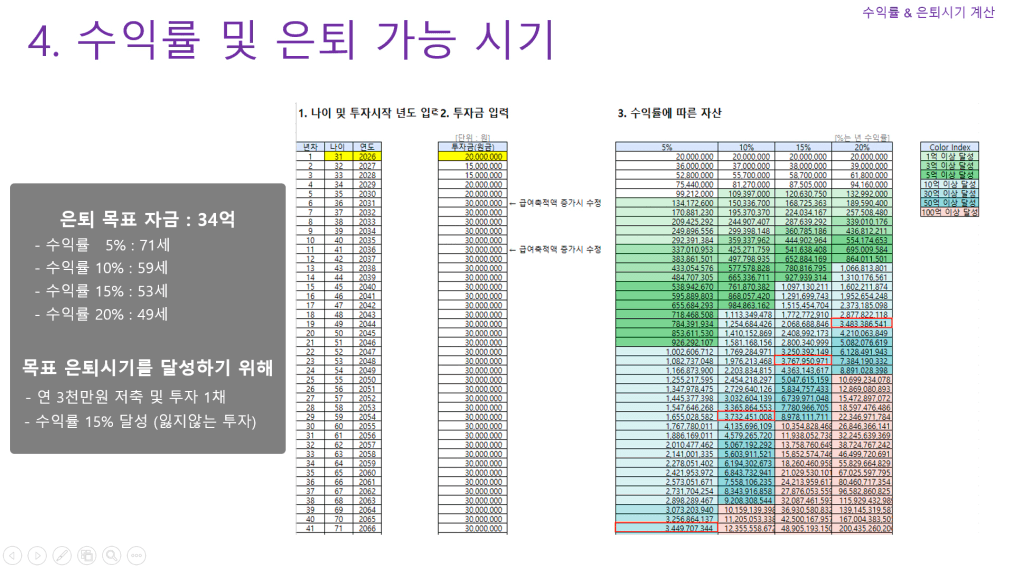Click the '투자금(원금)' column header
The height and width of the screenshot is (568, 1014).
[473, 147]
